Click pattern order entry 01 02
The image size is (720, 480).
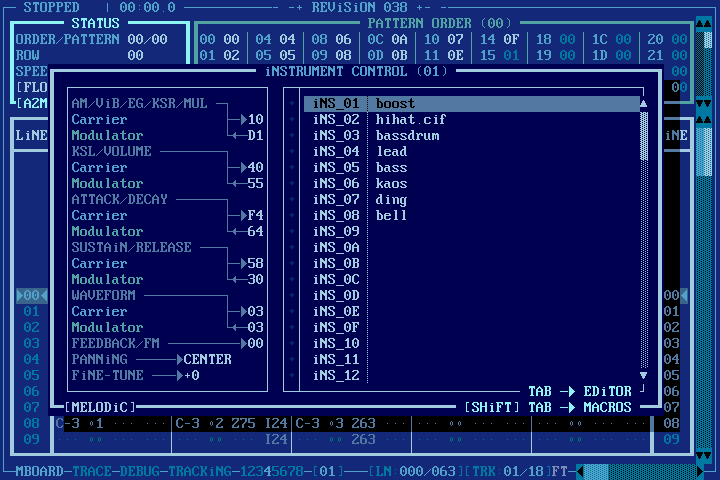(219, 56)
